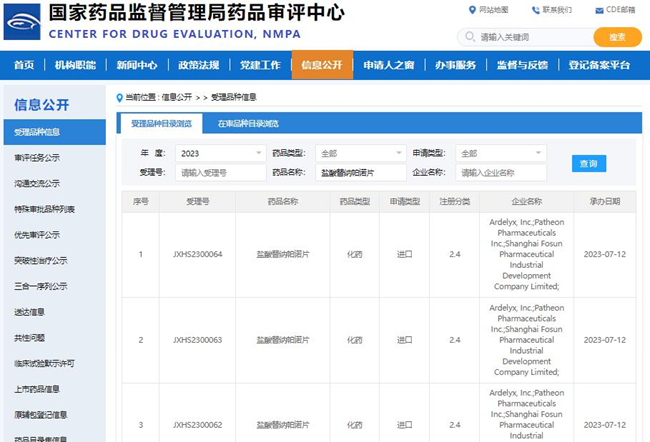Click the 药品名称 field containing 盐酸替纳帕诺片
650x442 pixels.
tap(358, 173)
